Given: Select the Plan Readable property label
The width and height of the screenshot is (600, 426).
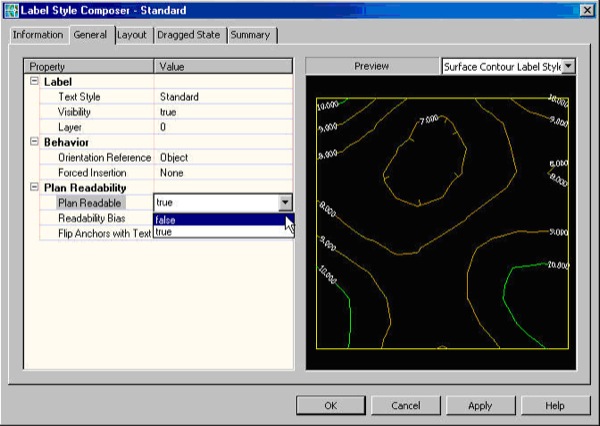Looking at the screenshot, I should [x=90, y=203].
